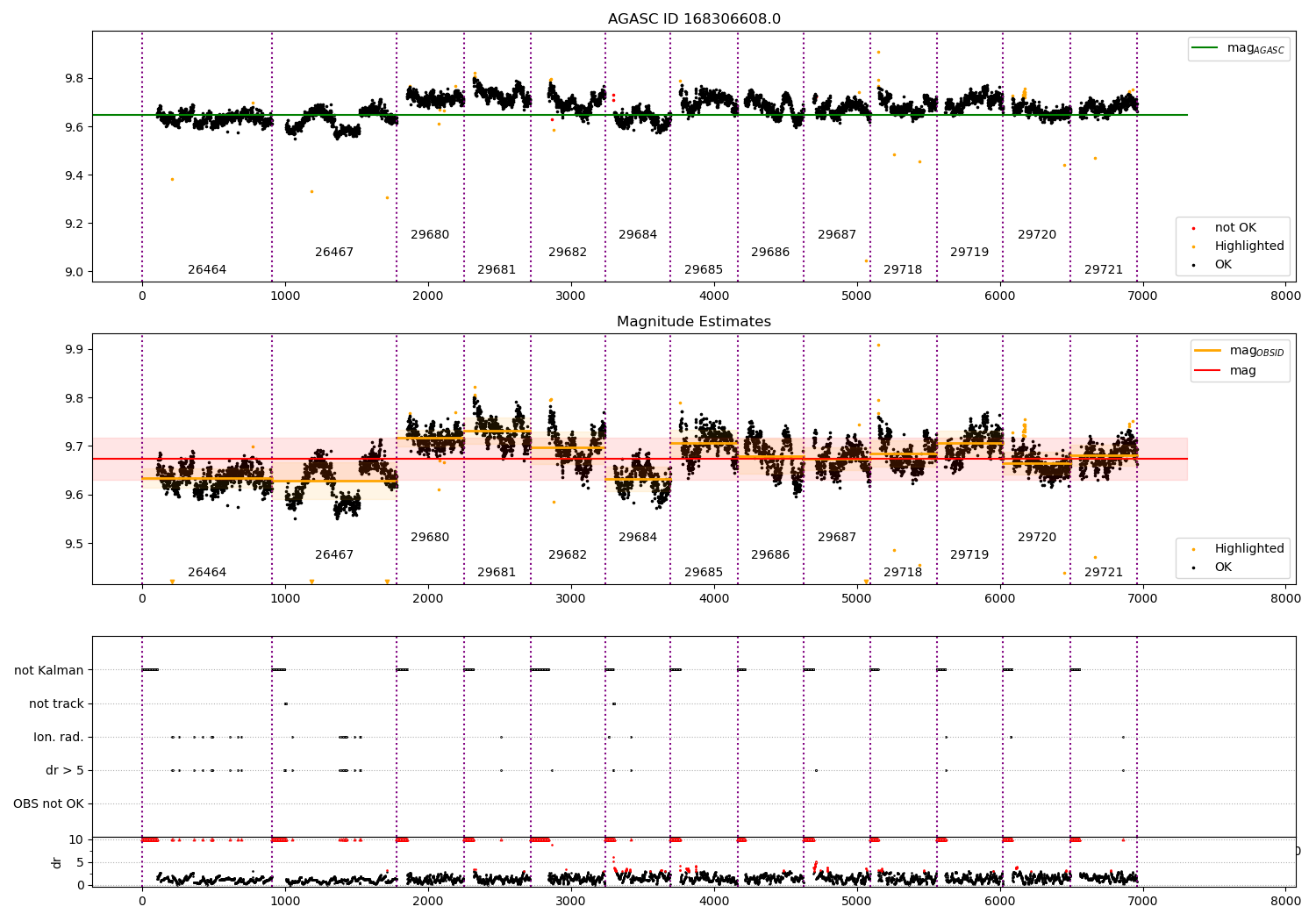Click x-axis tick '4000' under middle plot

[x=714, y=598]
